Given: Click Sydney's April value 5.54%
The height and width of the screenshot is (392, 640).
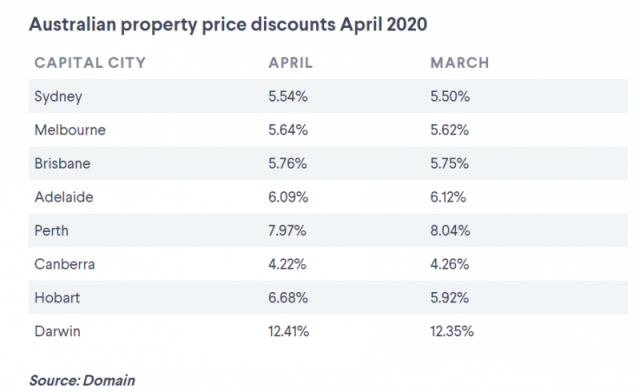Looking at the screenshot, I should tap(288, 96).
